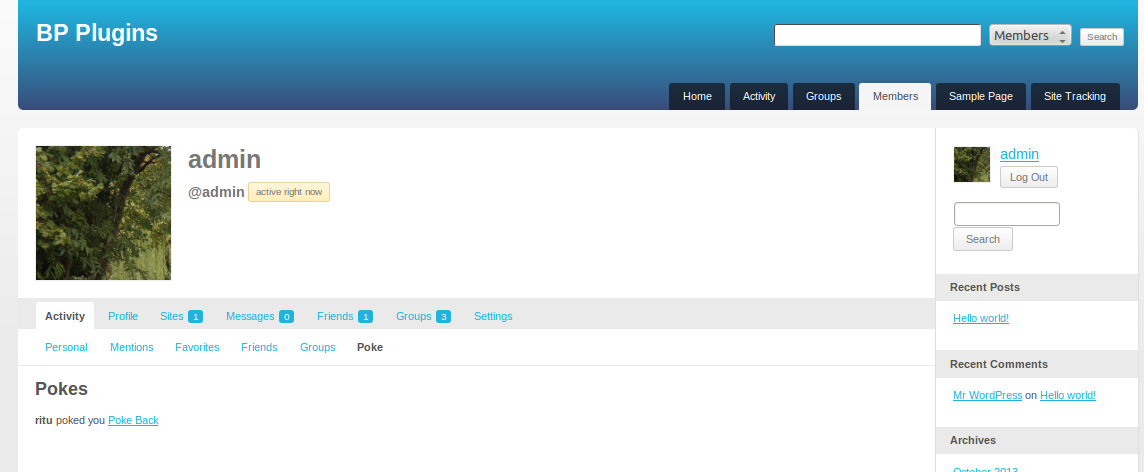
Task: Click the small admin avatar in sidebar
Action: tap(972, 164)
